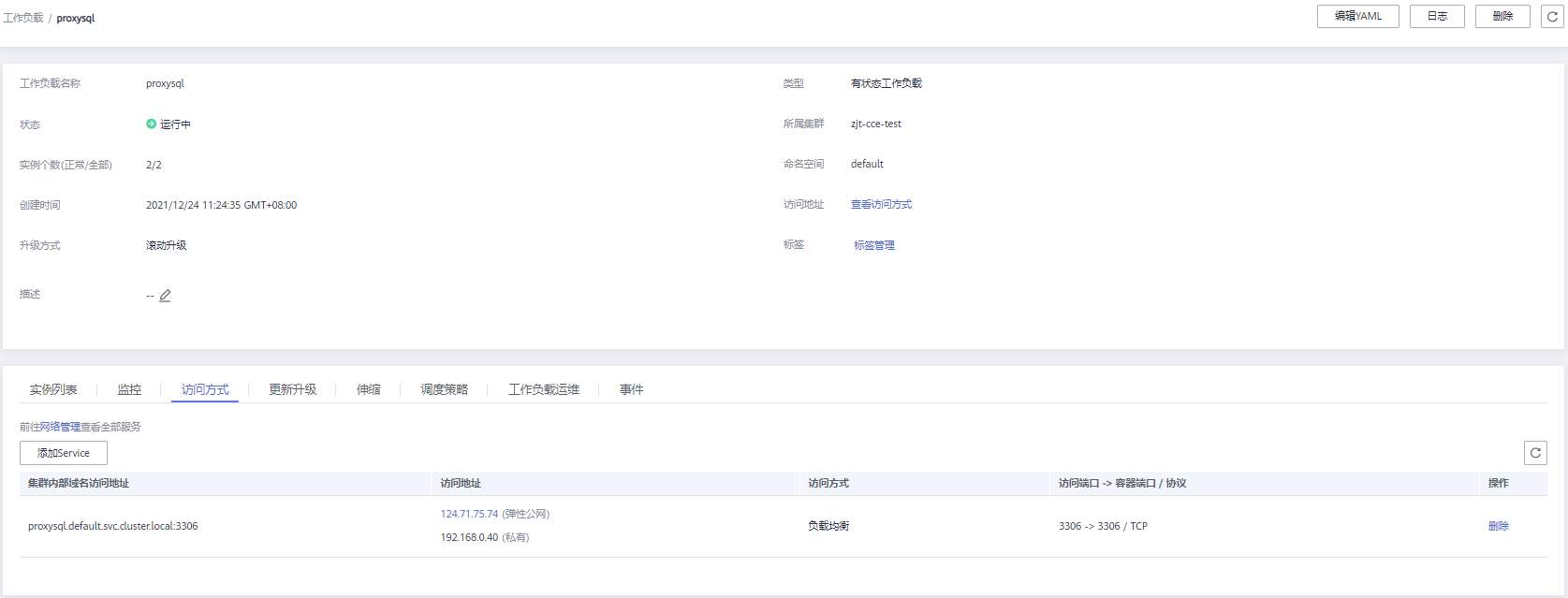Open the 监控 tab
Screen dimensions: 1568x598
129,389
